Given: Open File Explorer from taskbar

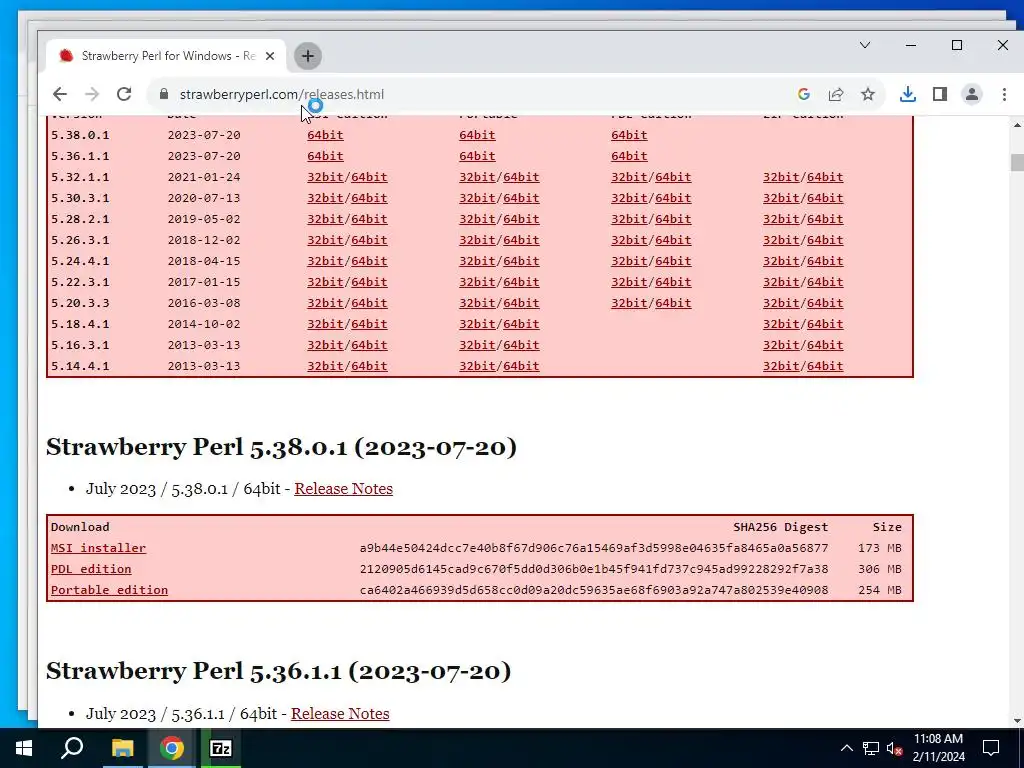Looking at the screenshot, I should tap(122, 748).
